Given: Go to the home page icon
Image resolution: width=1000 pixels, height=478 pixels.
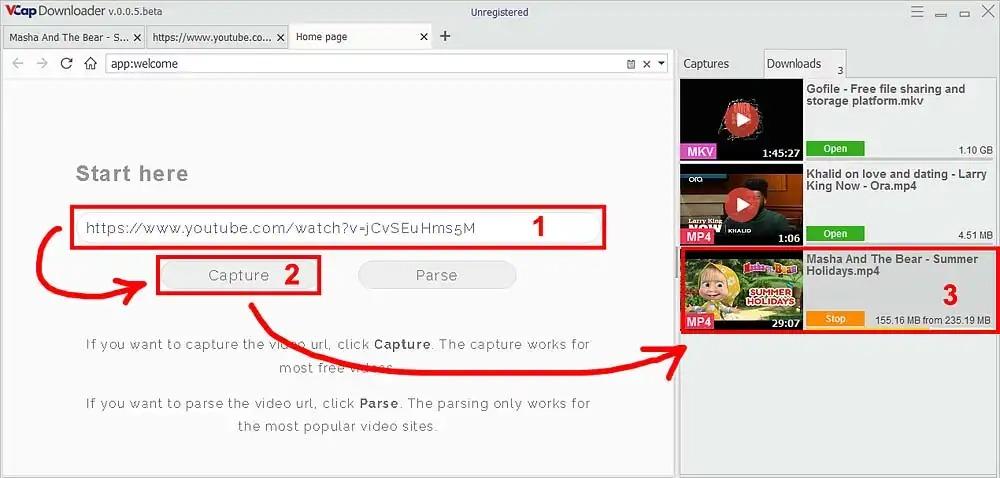Looking at the screenshot, I should point(90,63).
